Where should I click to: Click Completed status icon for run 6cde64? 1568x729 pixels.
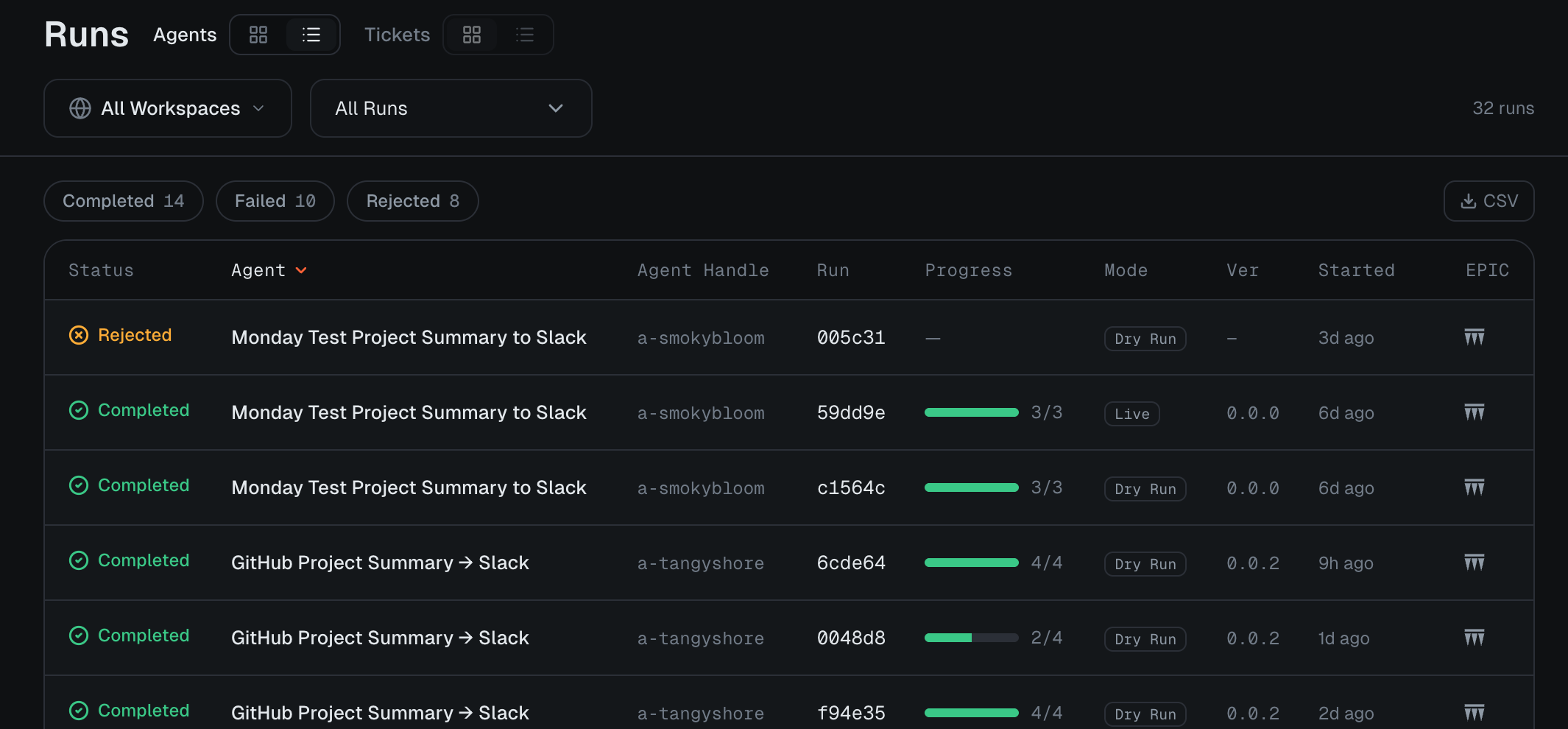tap(79, 560)
